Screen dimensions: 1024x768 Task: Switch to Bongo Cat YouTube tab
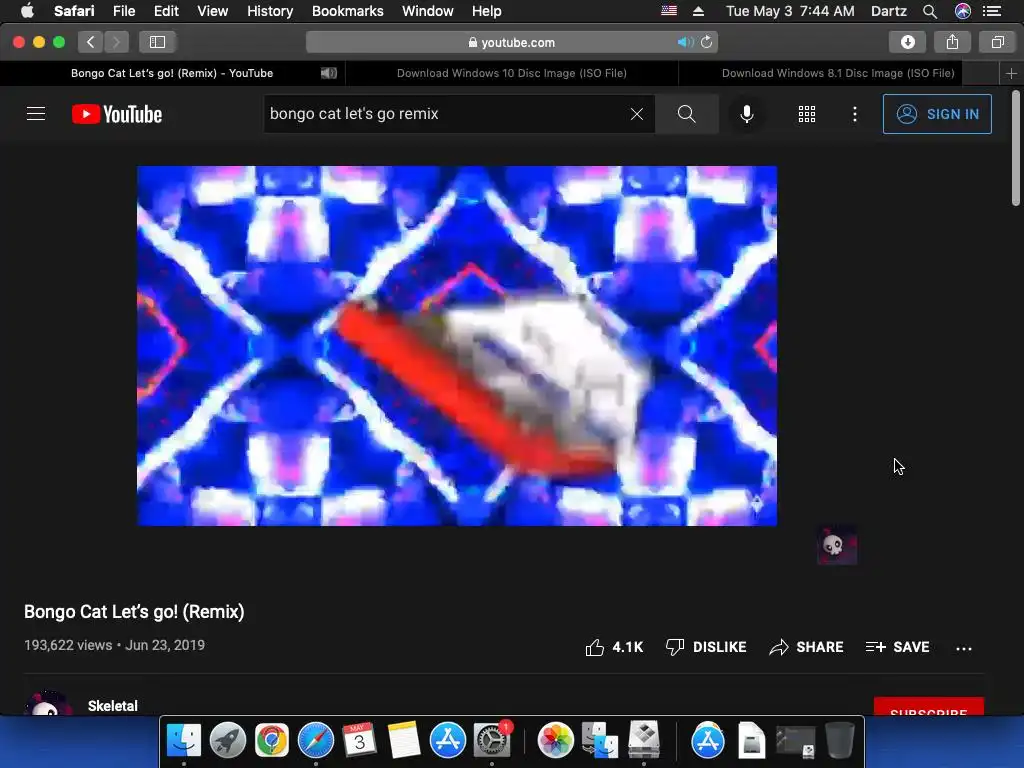point(172,73)
